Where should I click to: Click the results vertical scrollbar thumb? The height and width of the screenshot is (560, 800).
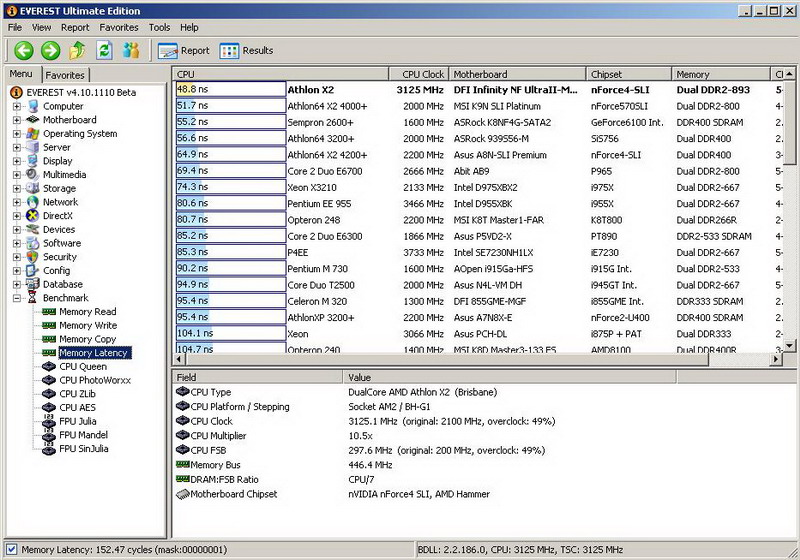[789, 122]
